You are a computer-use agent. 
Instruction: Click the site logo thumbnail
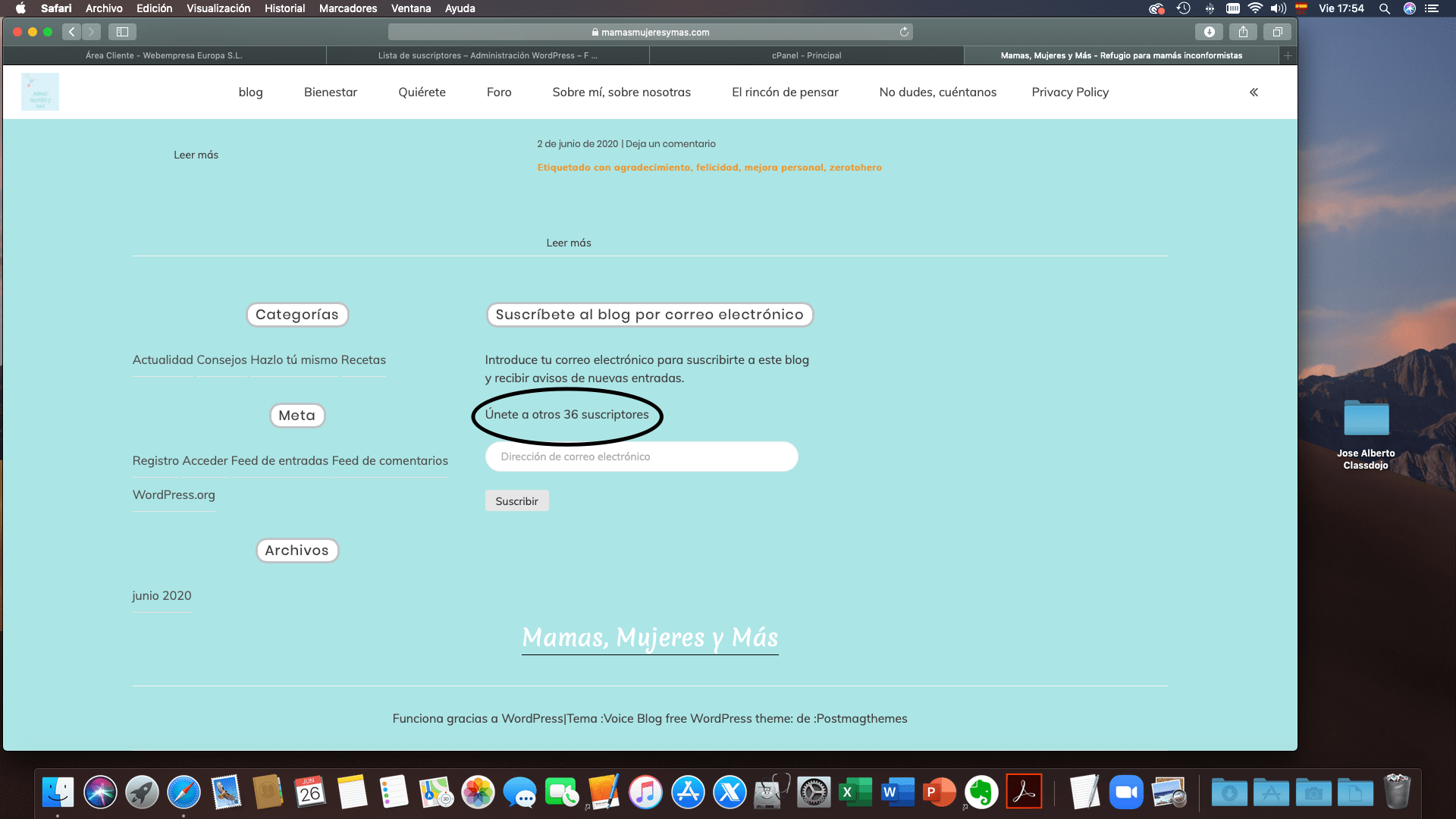[40, 92]
